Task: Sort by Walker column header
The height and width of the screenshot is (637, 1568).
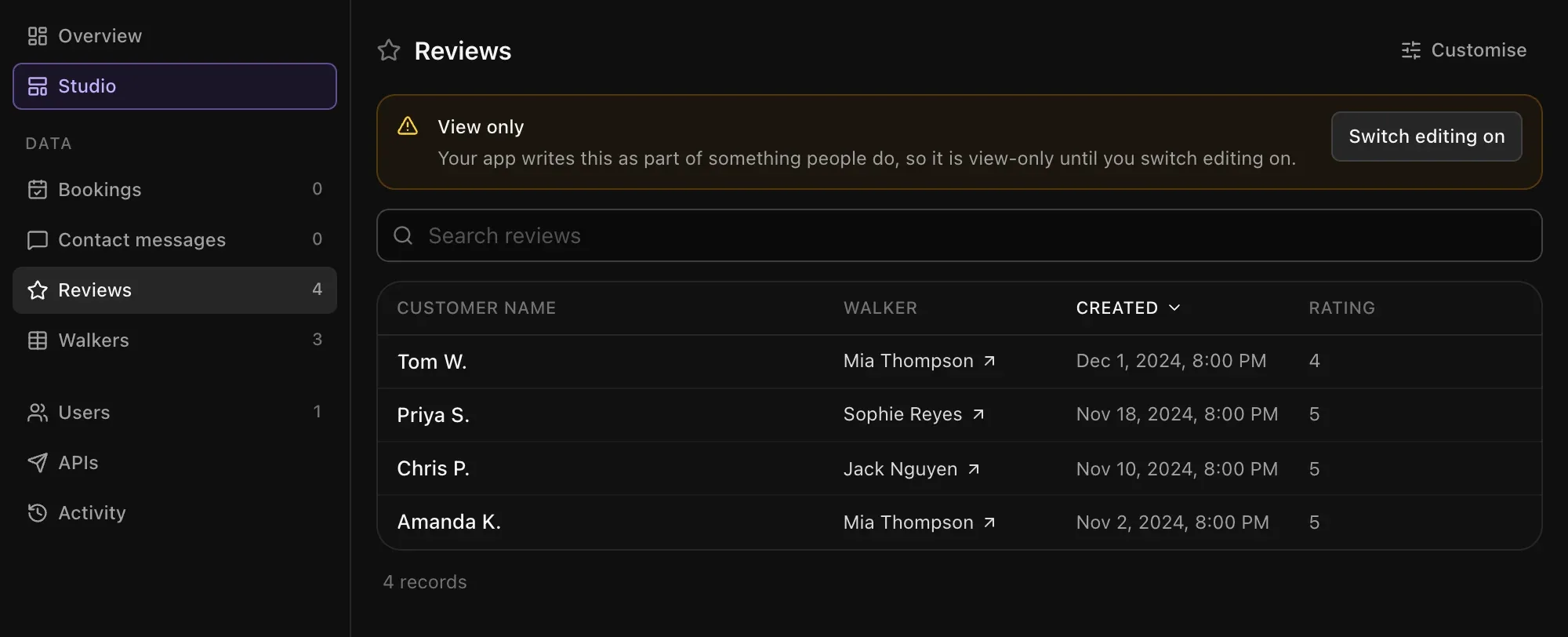Action: coord(880,308)
